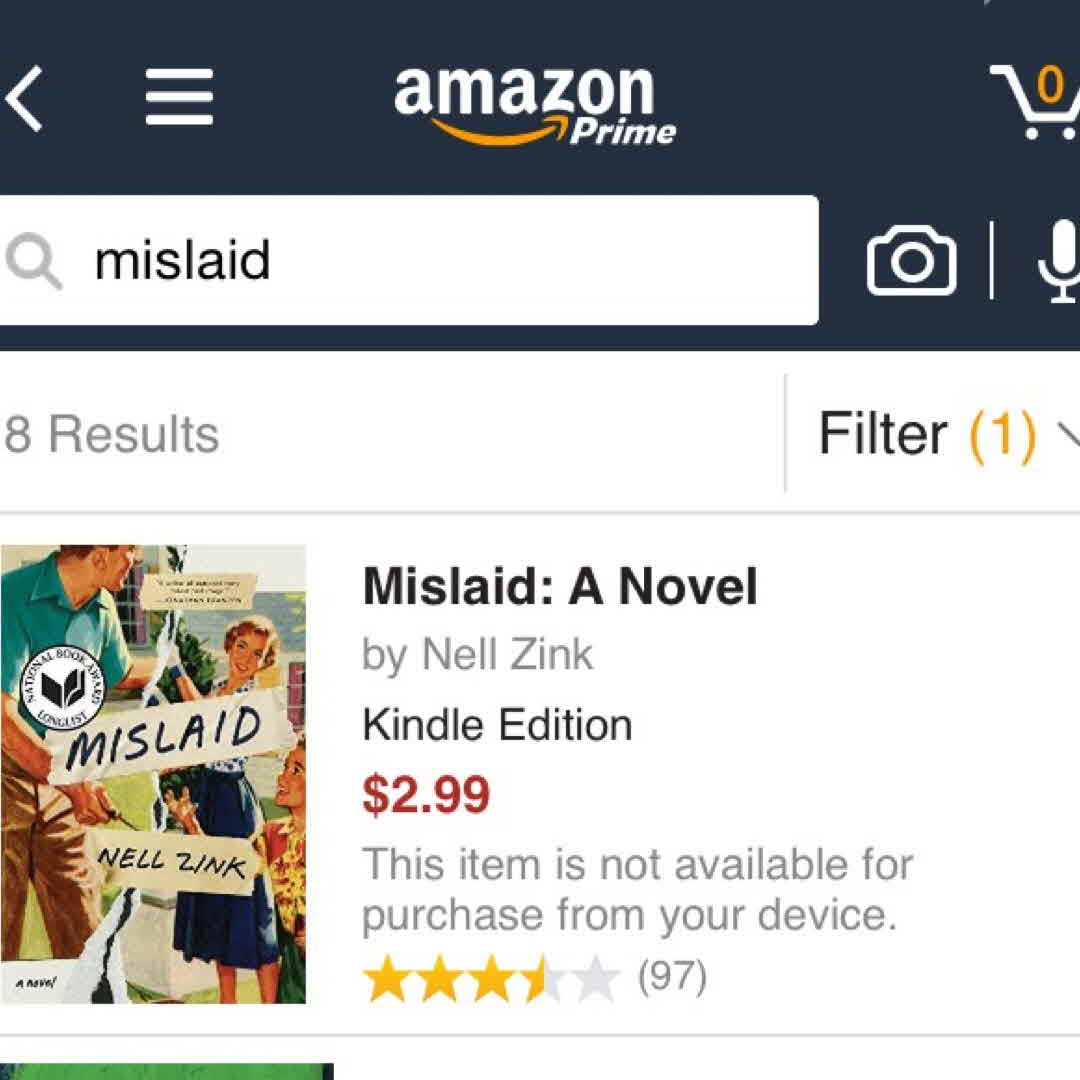Open the Mislaid book cover thumbnail

[x=153, y=773]
